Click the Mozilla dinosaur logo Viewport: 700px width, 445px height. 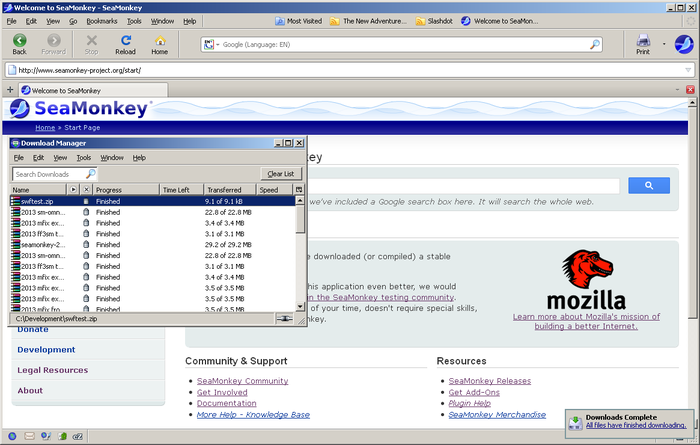[587, 268]
